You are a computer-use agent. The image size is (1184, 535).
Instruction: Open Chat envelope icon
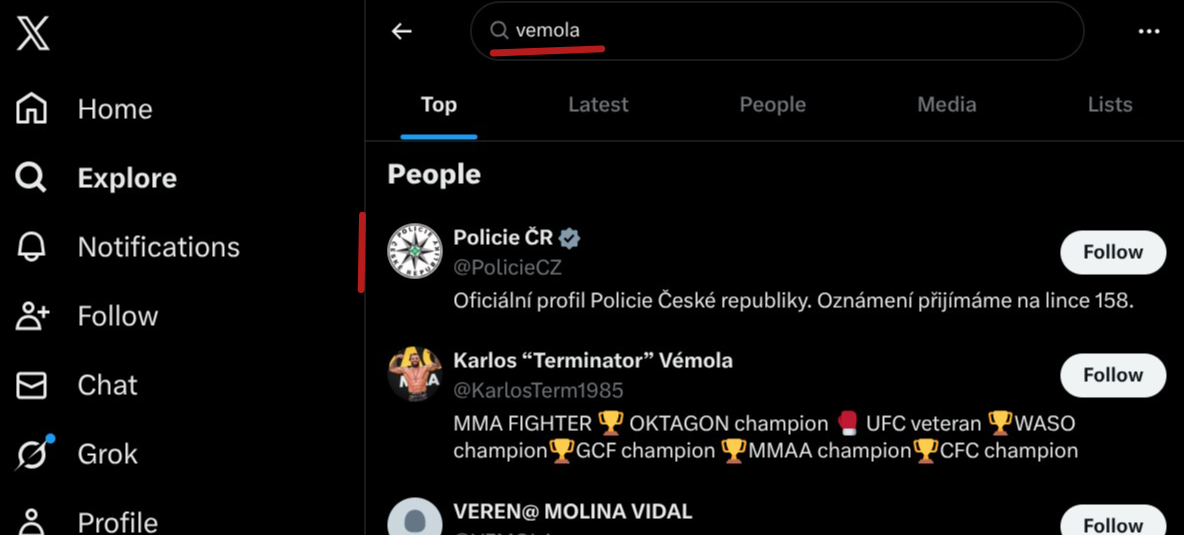pyautogui.click(x=32, y=385)
